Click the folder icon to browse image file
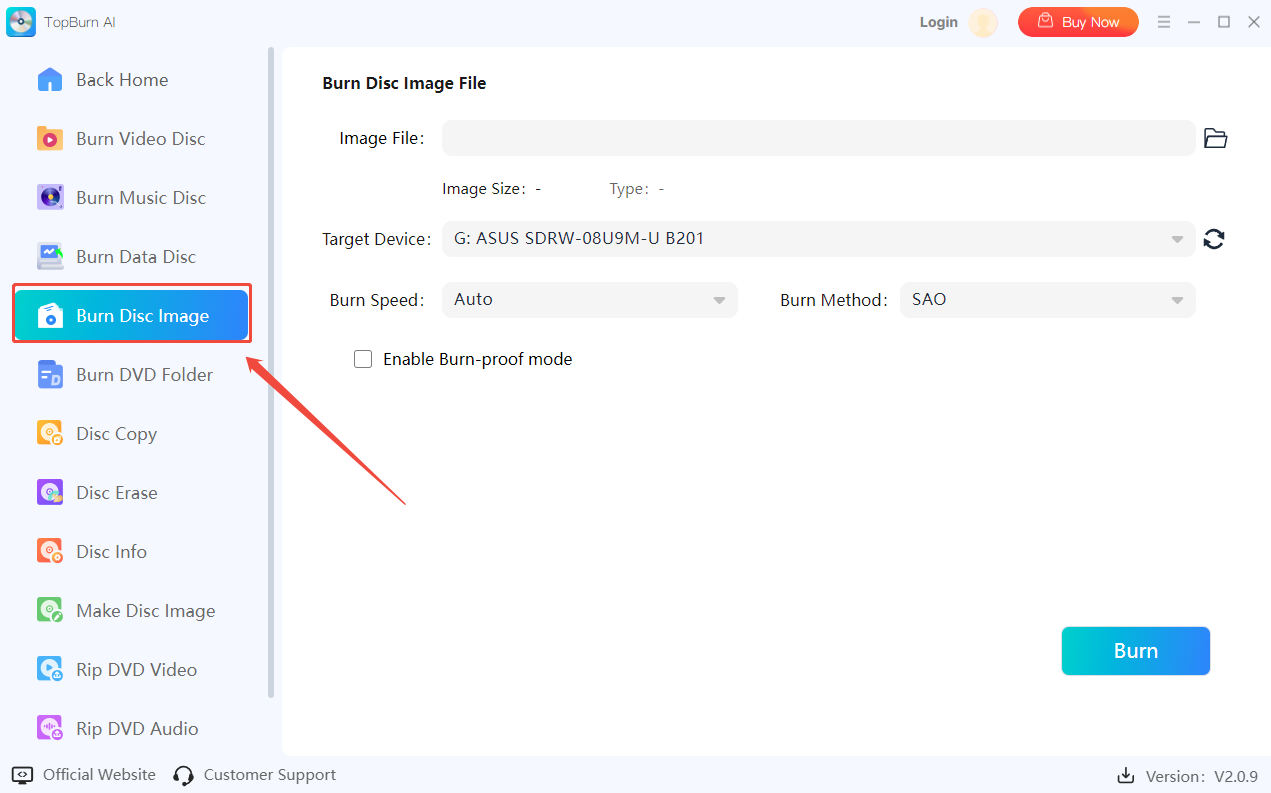The height and width of the screenshot is (793, 1271). click(x=1215, y=139)
